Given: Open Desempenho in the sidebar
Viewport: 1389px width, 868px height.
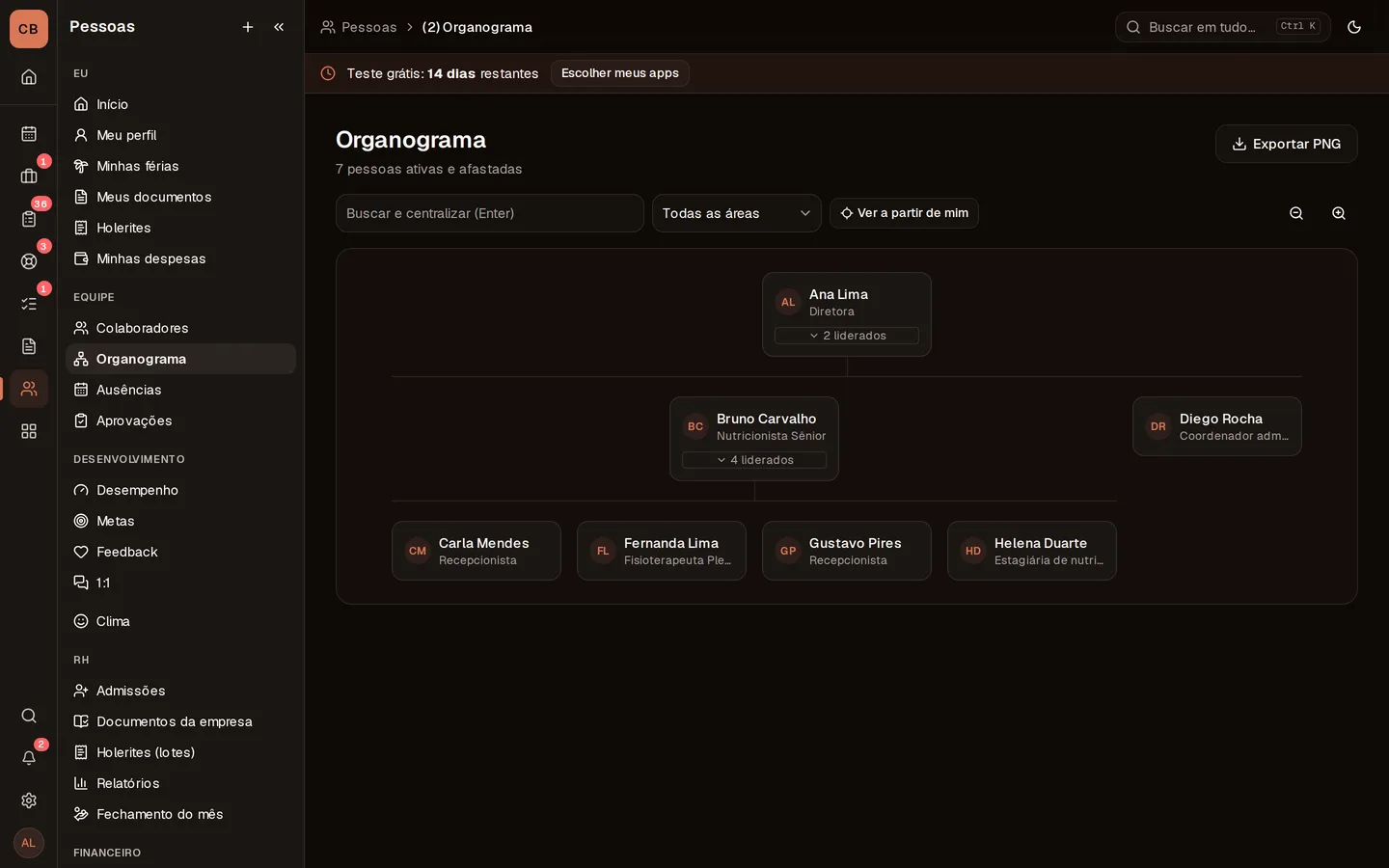Looking at the screenshot, I should [180, 490].
